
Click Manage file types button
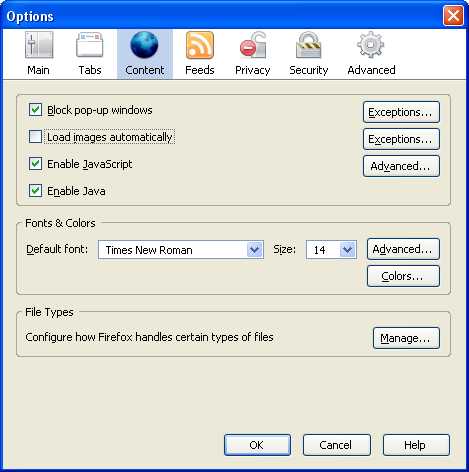406,338
